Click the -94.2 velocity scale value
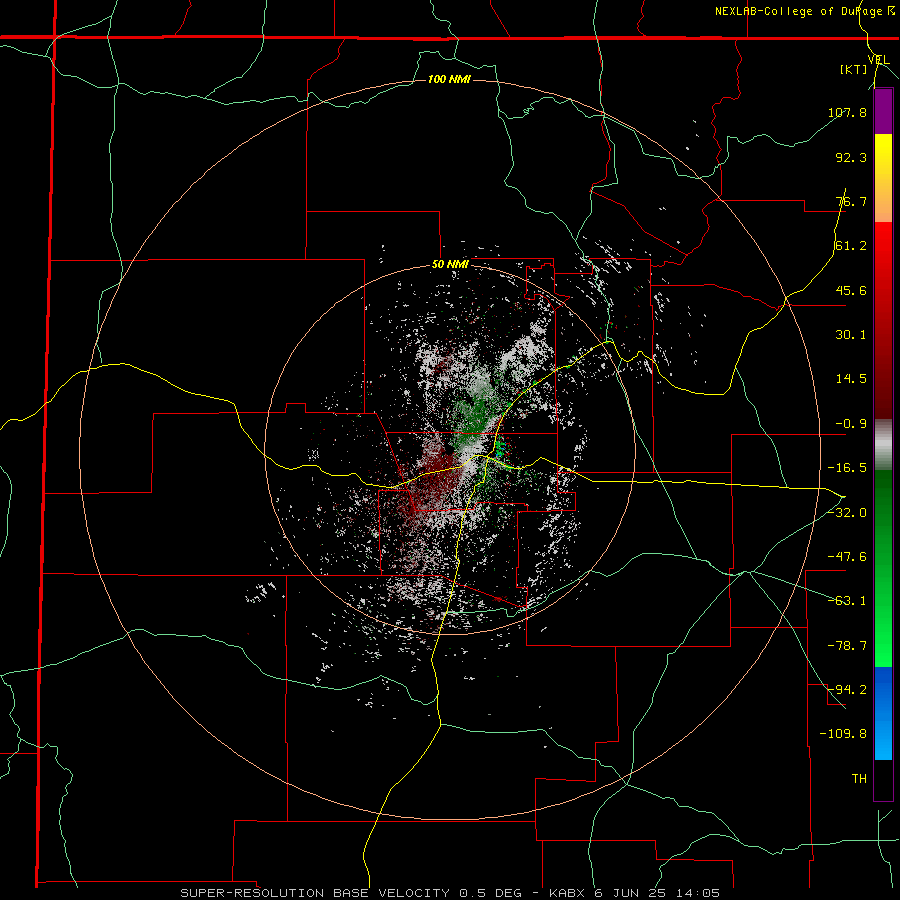900x900 pixels. 847,690
